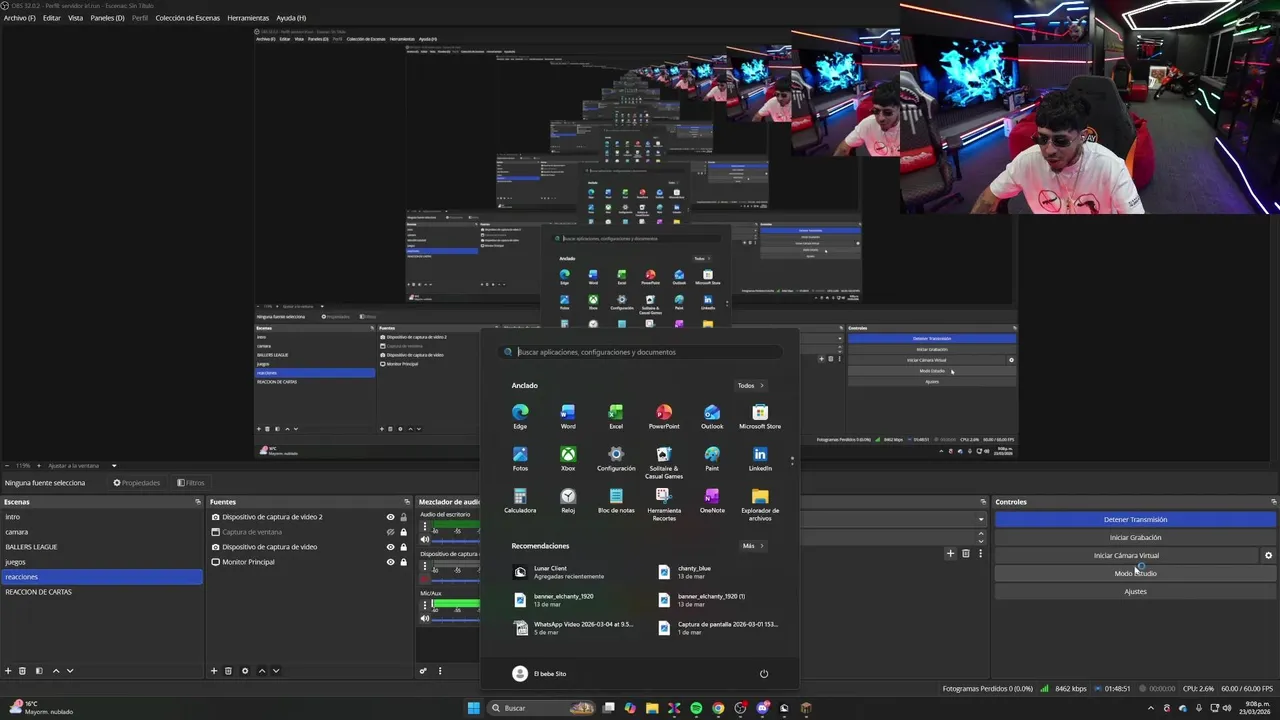Delete selected scene with trash icon in Escenas
This screenshot has height=720, width=1280.
(x=23, y=671)
